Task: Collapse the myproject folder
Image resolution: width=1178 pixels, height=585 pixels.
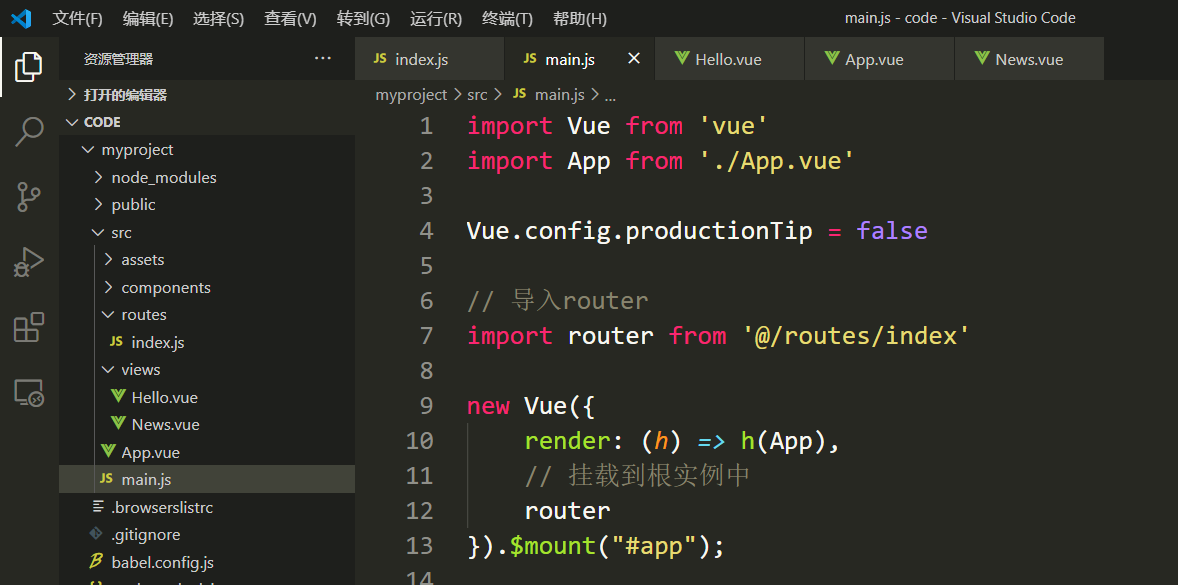Action: [207, 149]
